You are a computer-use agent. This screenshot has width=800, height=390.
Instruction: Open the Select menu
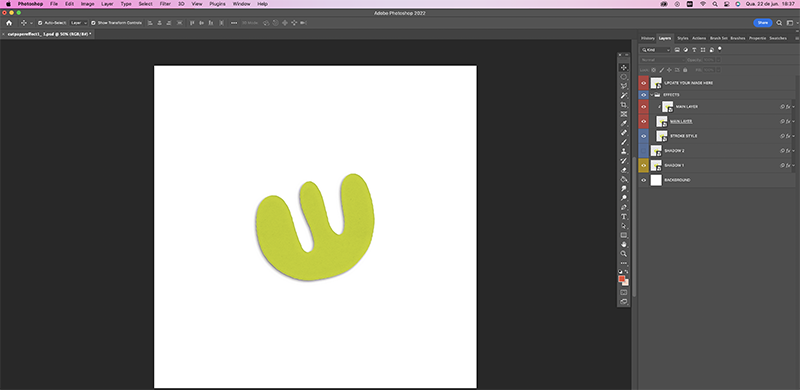tap(145, 4)
